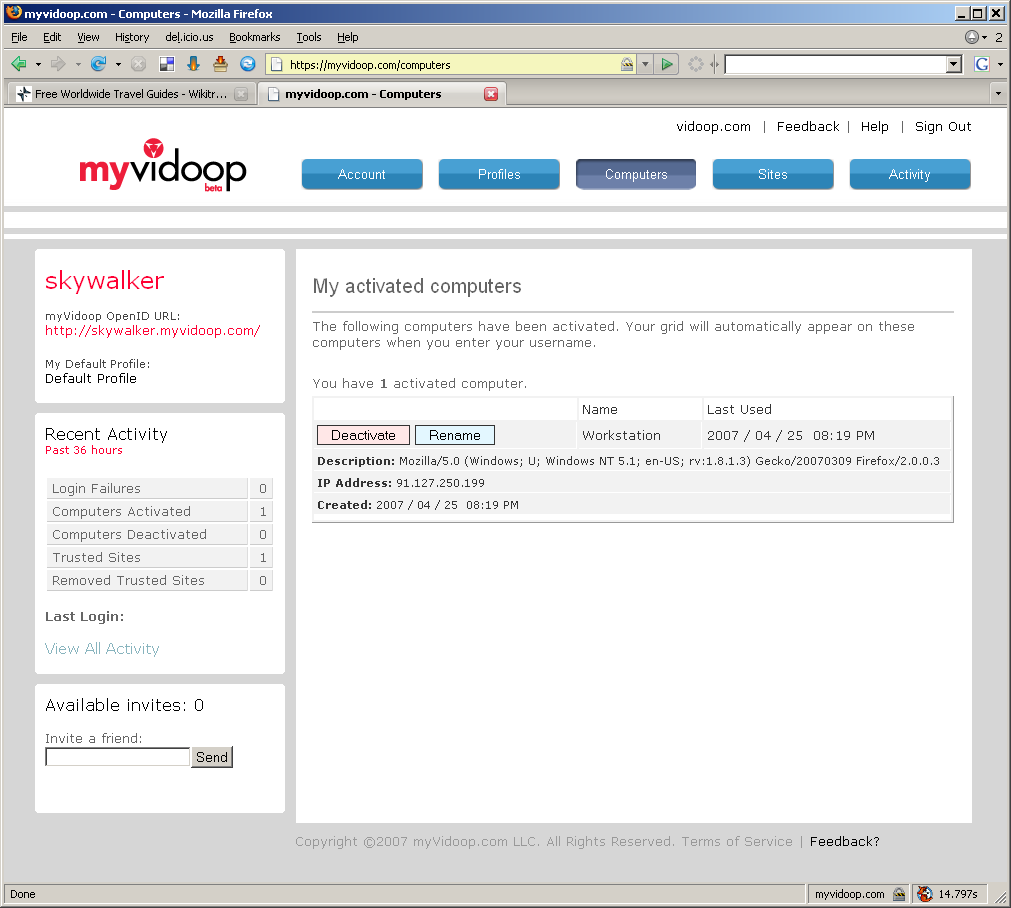Open the File menu
The image size is (1011, 908).
coord(19,37)
